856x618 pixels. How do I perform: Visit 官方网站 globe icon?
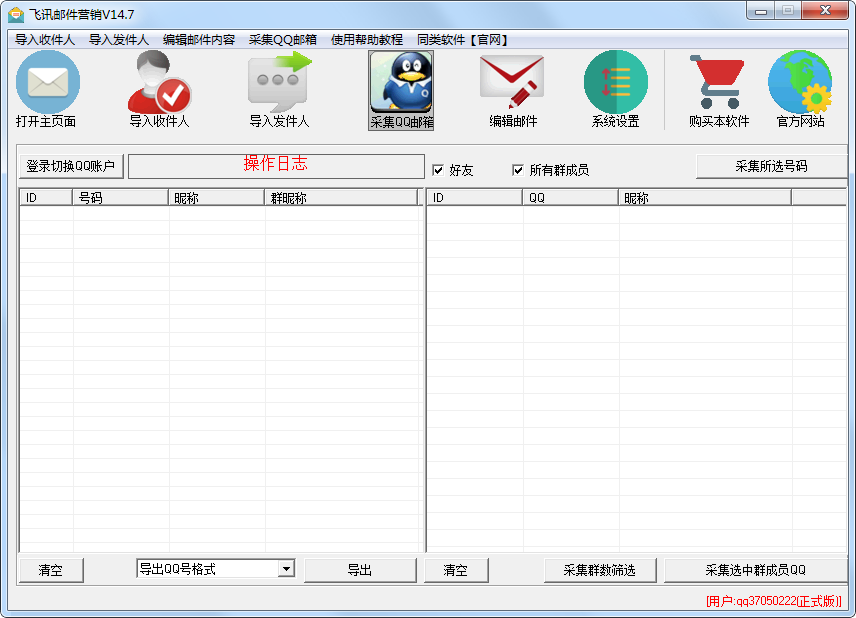click(x=800, y=84)
